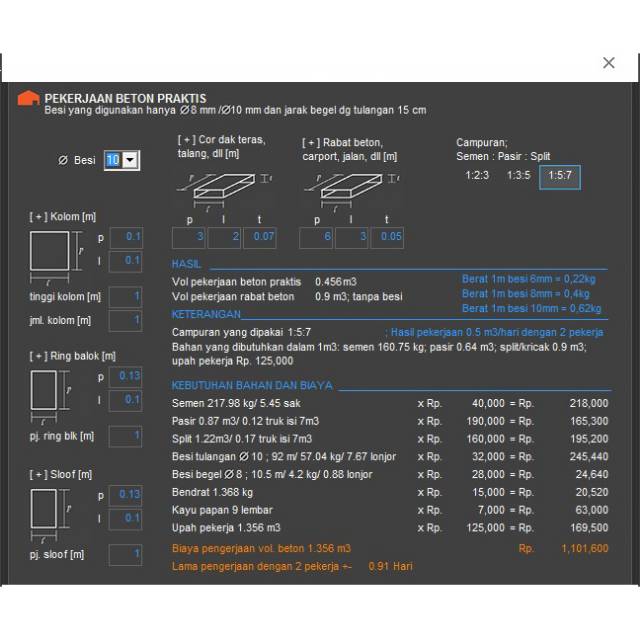Click the jml. kolom input field
Screen dimensions: 640x640
[x=125, y=320]
